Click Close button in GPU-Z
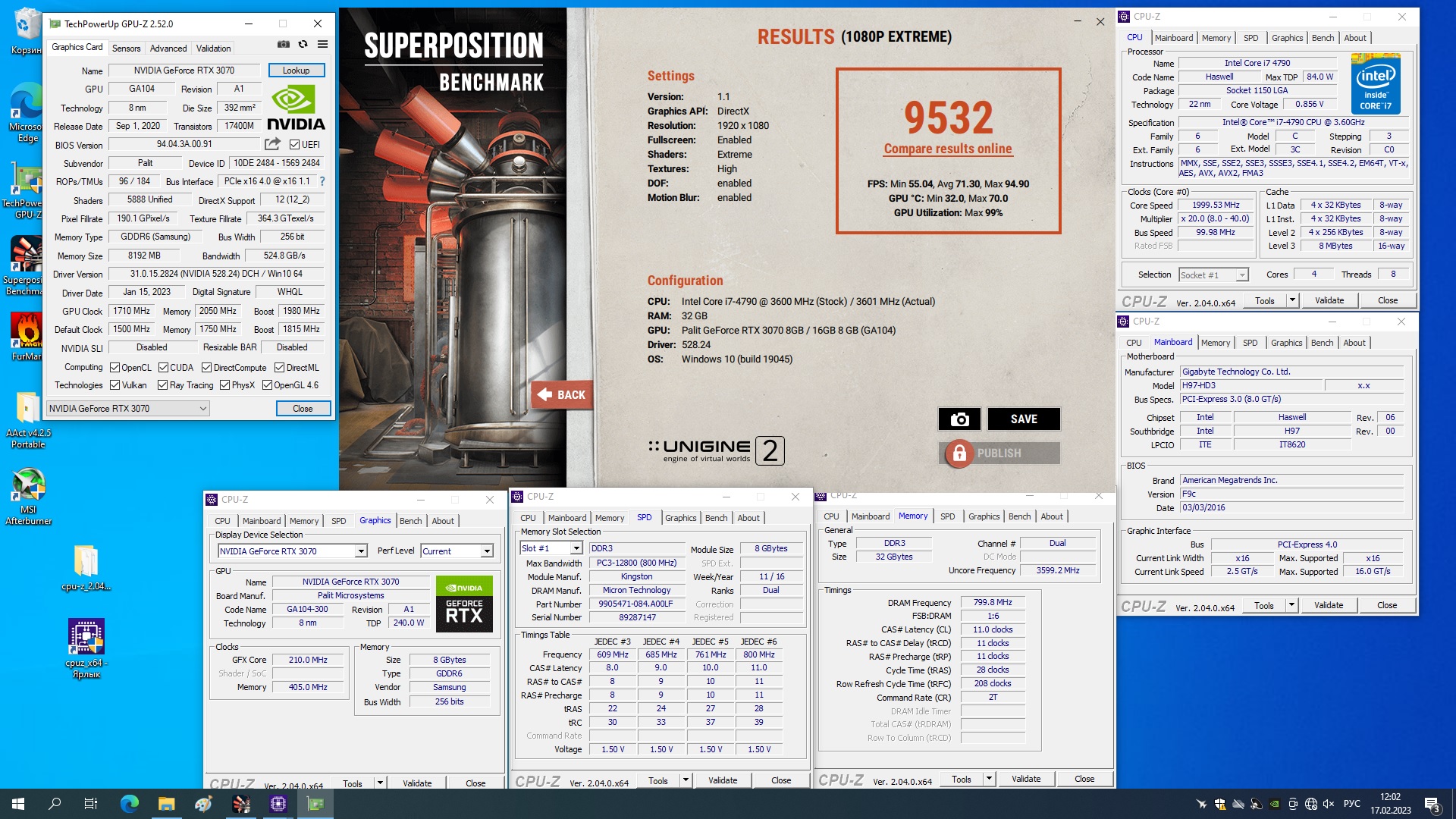The image size is (1456, 819). tap(303, 408)
